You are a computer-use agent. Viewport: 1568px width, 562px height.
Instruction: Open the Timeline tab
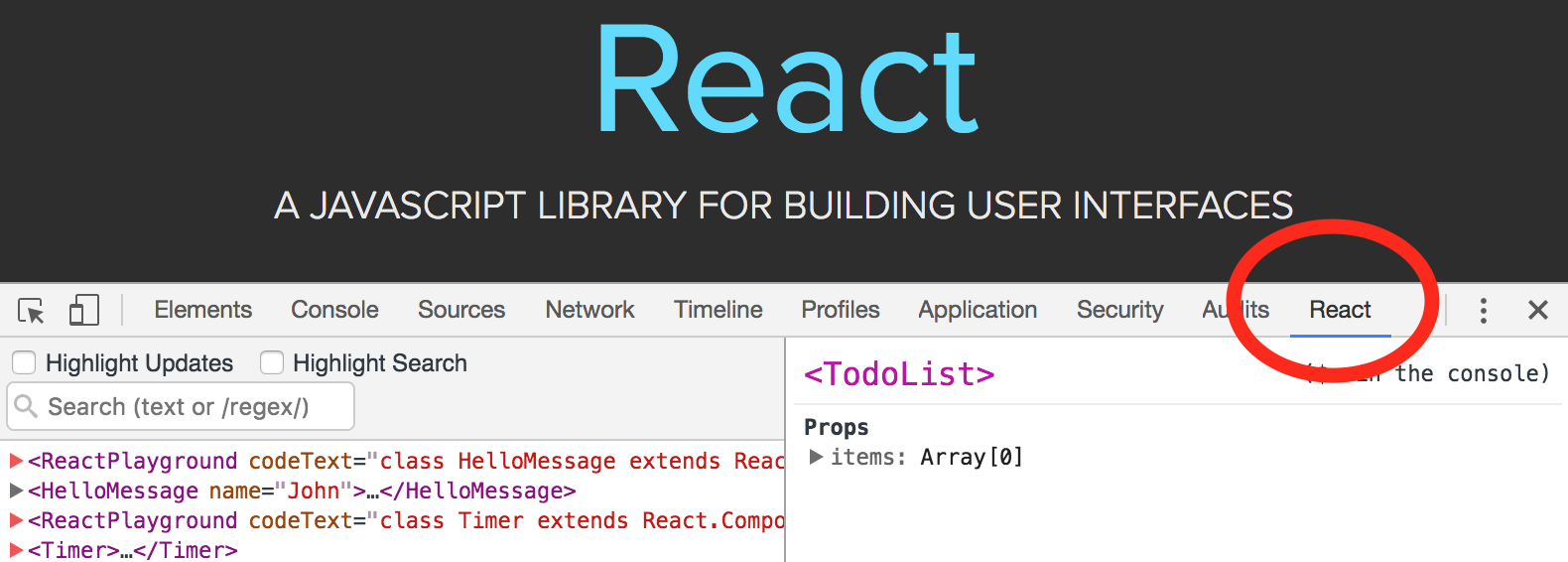718,310
